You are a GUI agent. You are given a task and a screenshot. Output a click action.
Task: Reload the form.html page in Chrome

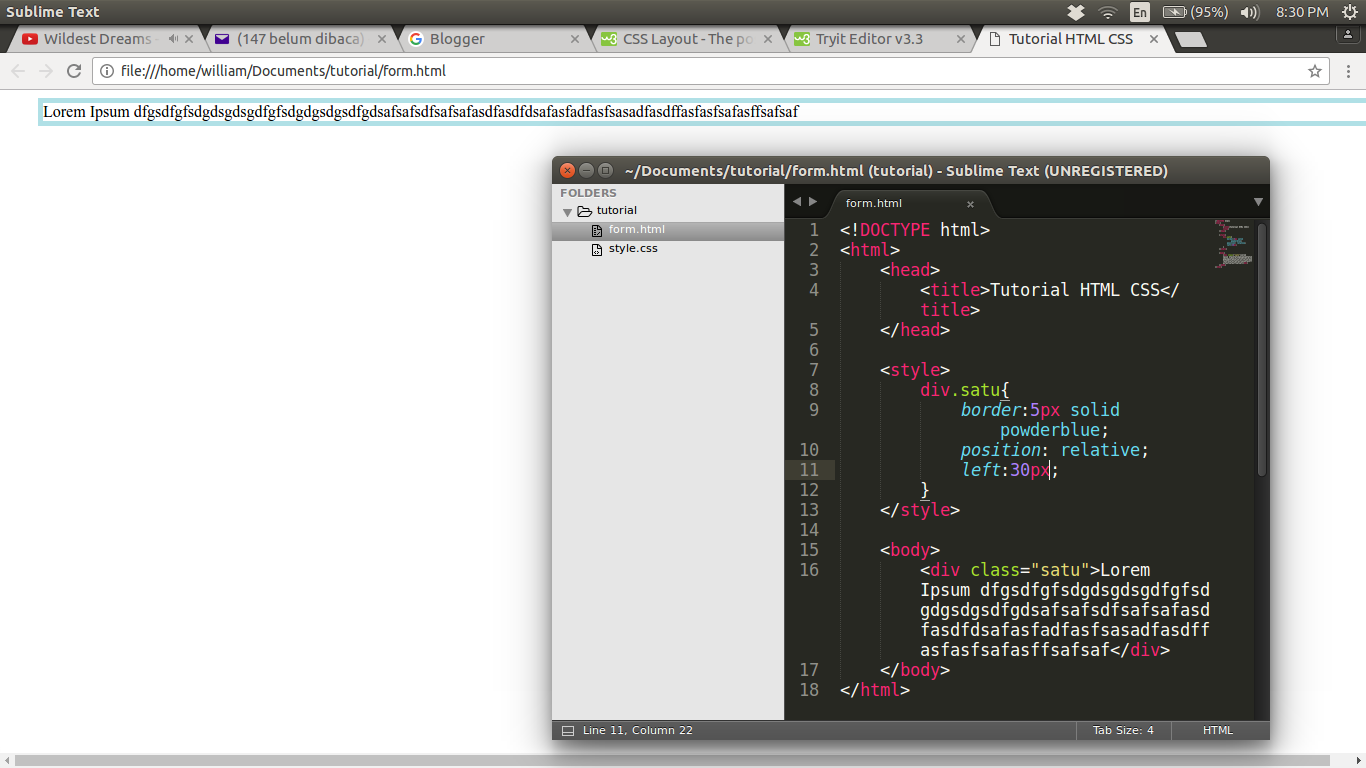[x=73, y=71]
